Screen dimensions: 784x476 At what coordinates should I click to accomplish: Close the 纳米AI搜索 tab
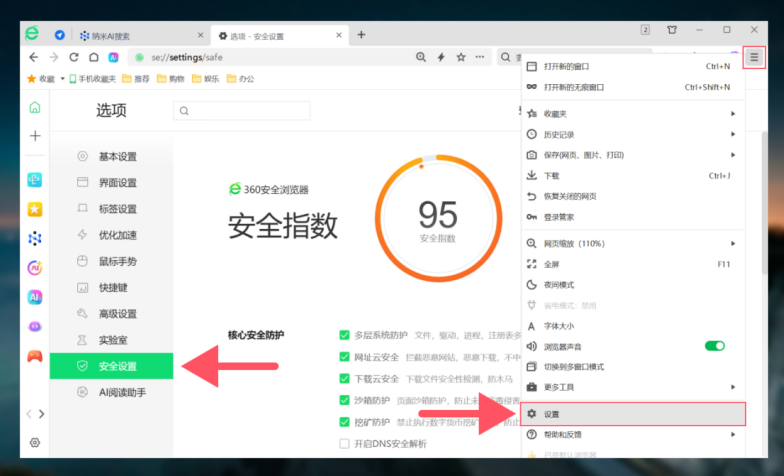(x=200, y=36)
